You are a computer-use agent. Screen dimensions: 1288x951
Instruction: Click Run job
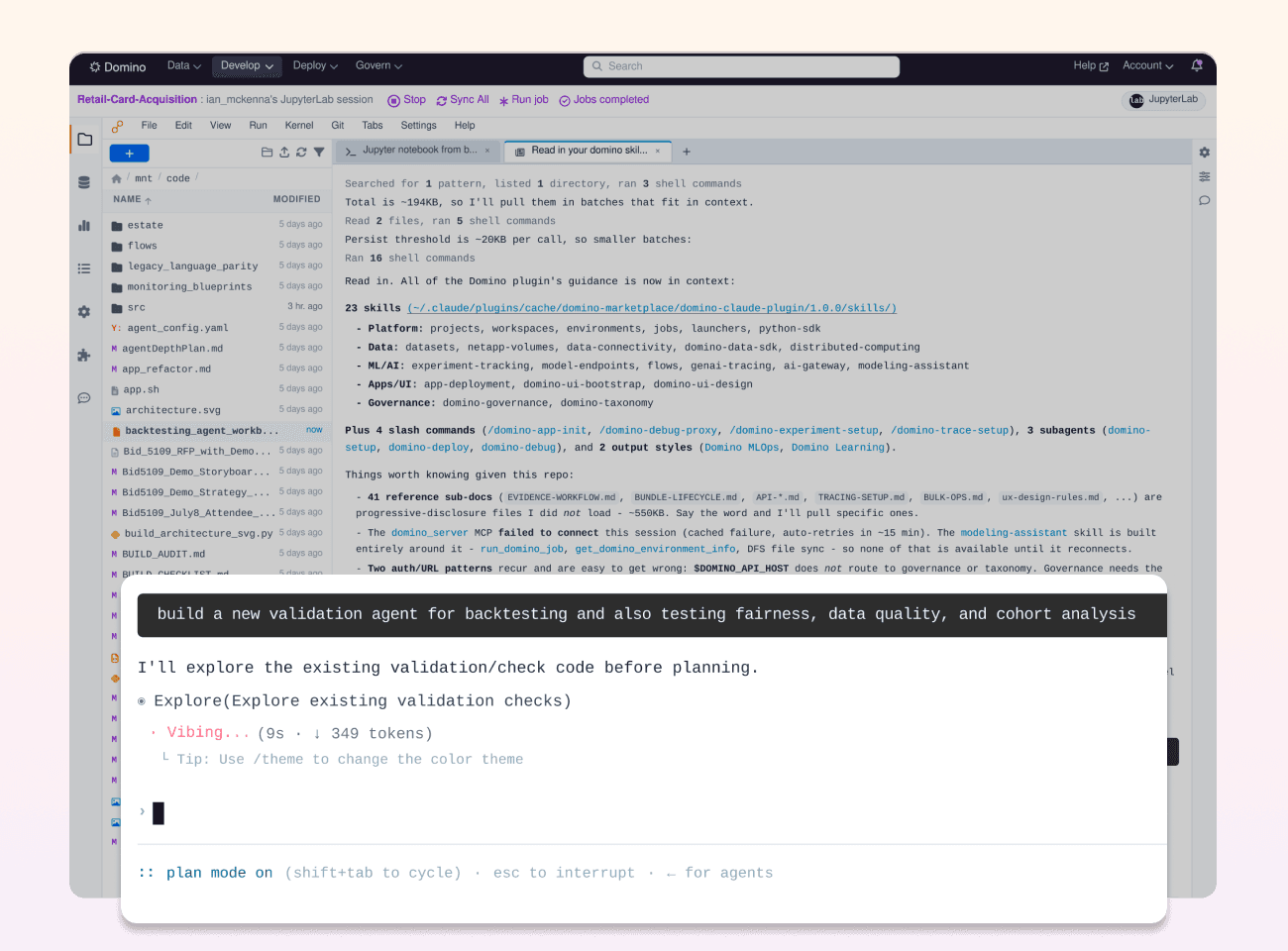[x=523, y=100]
